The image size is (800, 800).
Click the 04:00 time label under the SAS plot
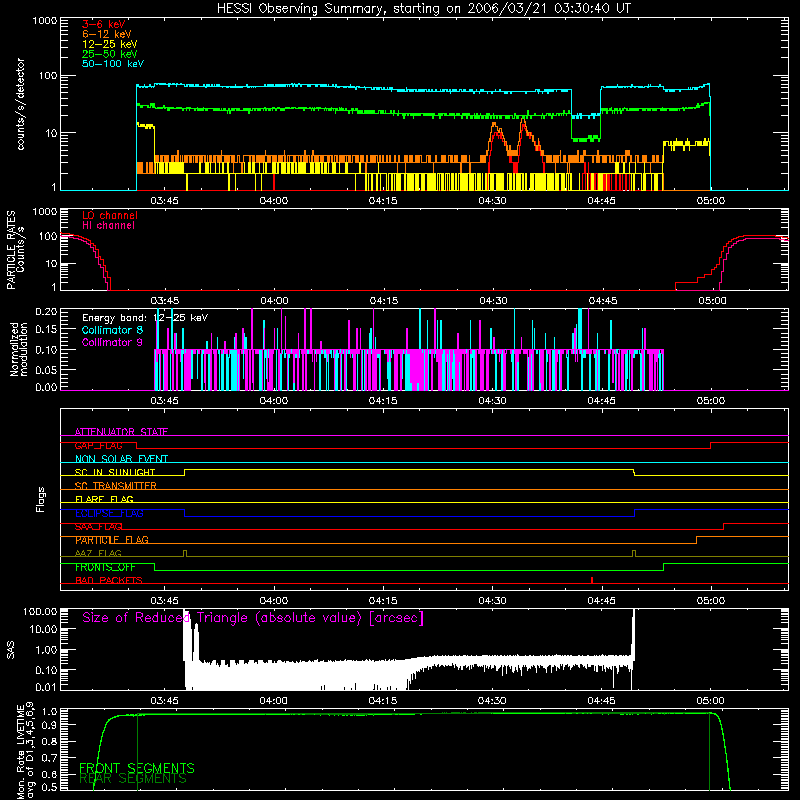click(273, 701)
